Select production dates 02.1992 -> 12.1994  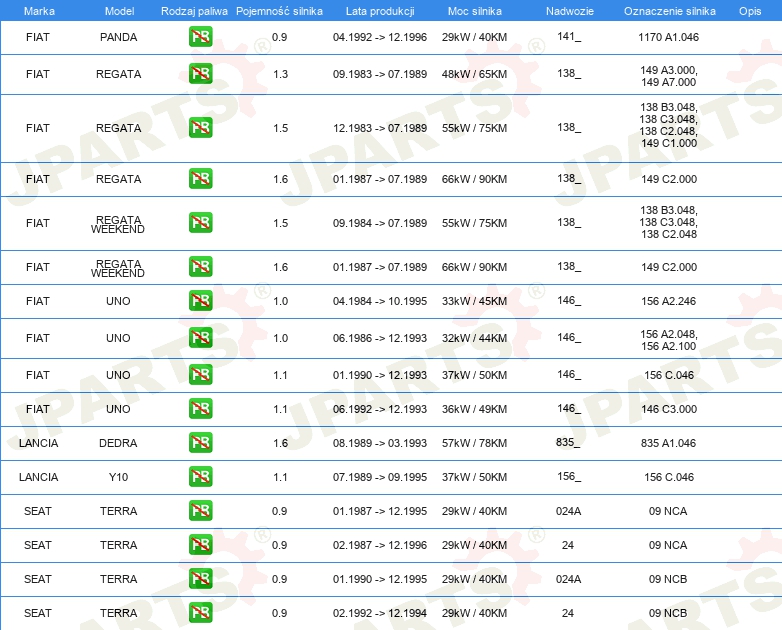(380, 613)
